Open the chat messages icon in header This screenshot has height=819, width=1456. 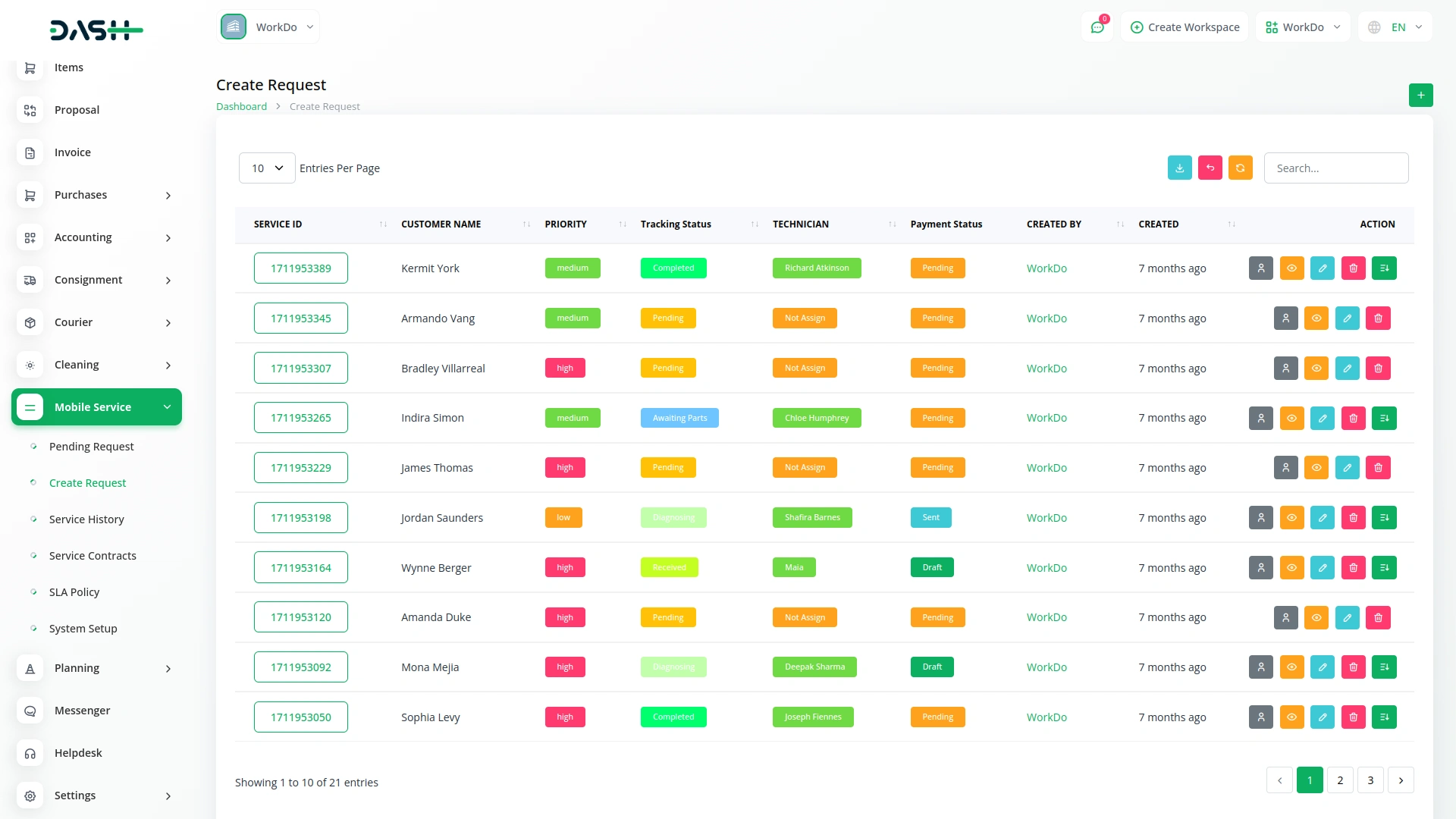(x=1097, y=27)
